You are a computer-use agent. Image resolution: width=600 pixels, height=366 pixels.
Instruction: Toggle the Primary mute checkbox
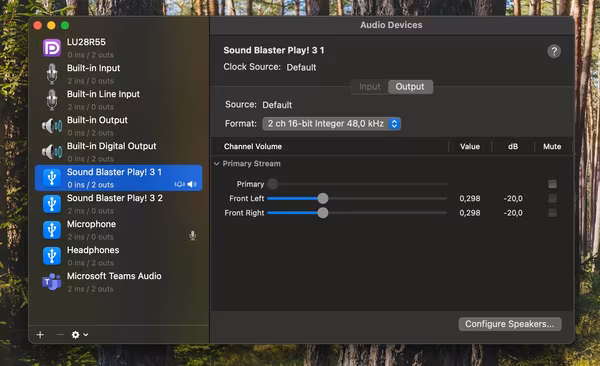click(x=552, y=184)
